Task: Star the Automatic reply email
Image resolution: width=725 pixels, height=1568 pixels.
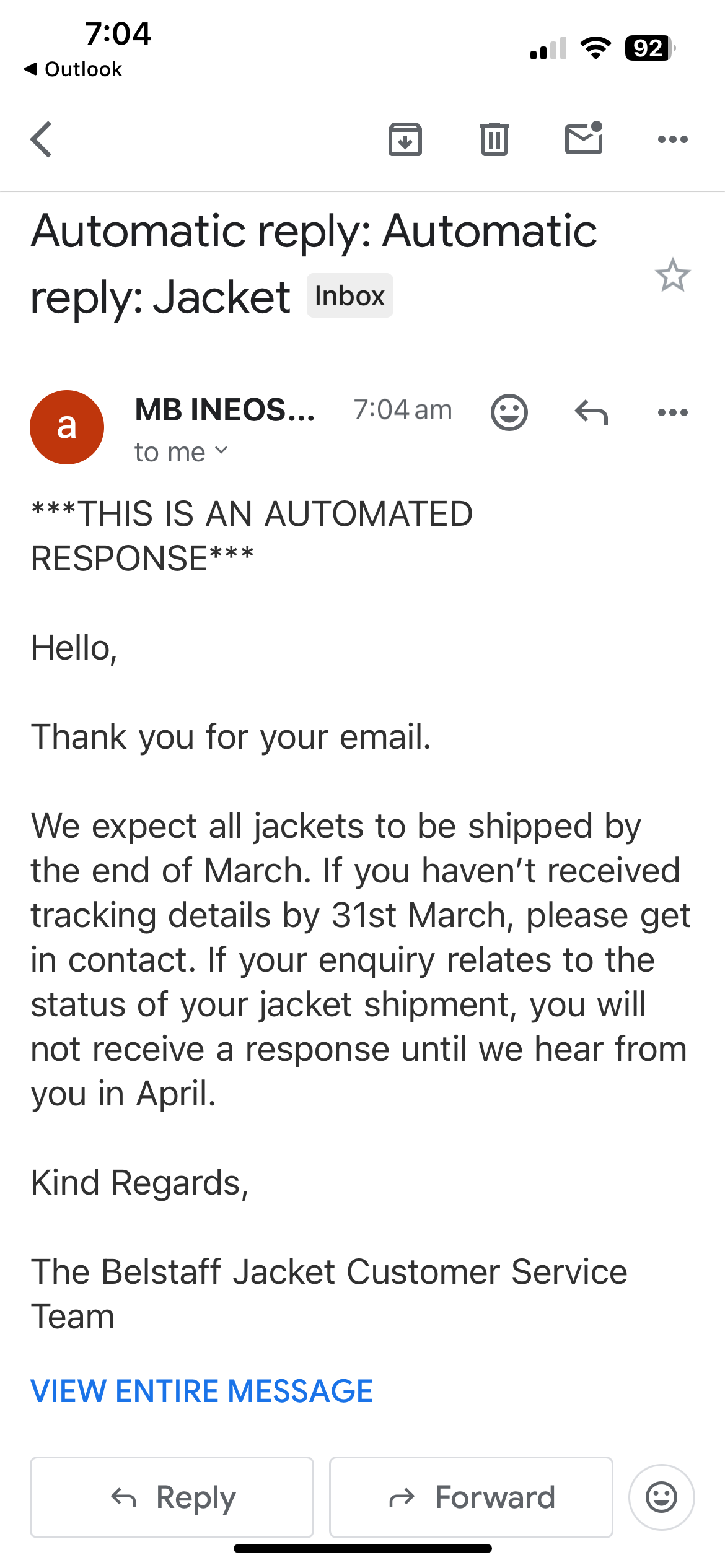Action: point(672,276)
